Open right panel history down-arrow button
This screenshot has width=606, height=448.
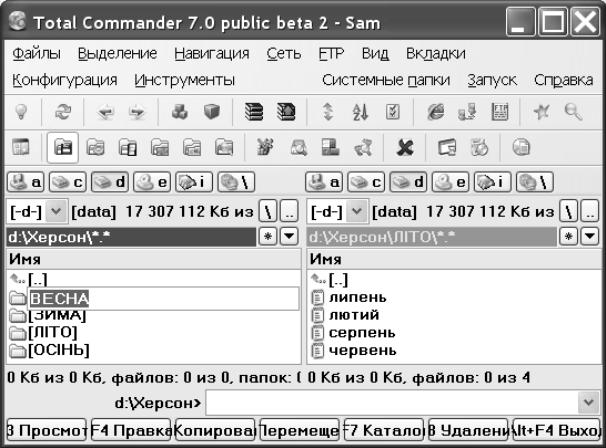pos(590,236)
